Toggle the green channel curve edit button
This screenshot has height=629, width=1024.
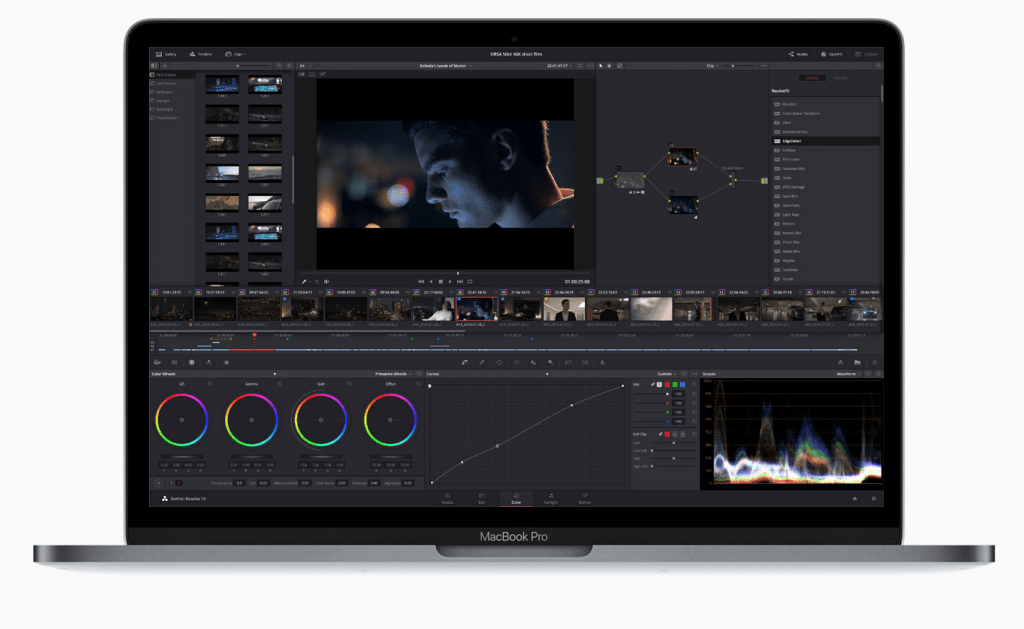coord(675,384)
